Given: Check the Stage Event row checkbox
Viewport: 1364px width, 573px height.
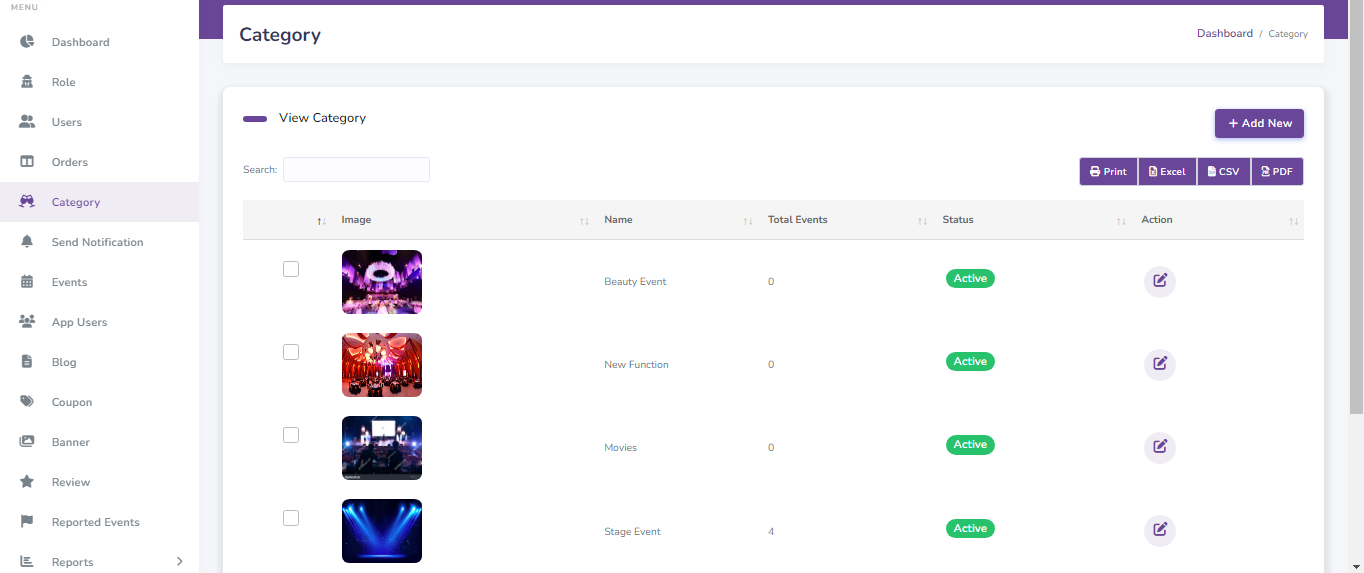Looking at the screenshot, I should tap(291, 518).
